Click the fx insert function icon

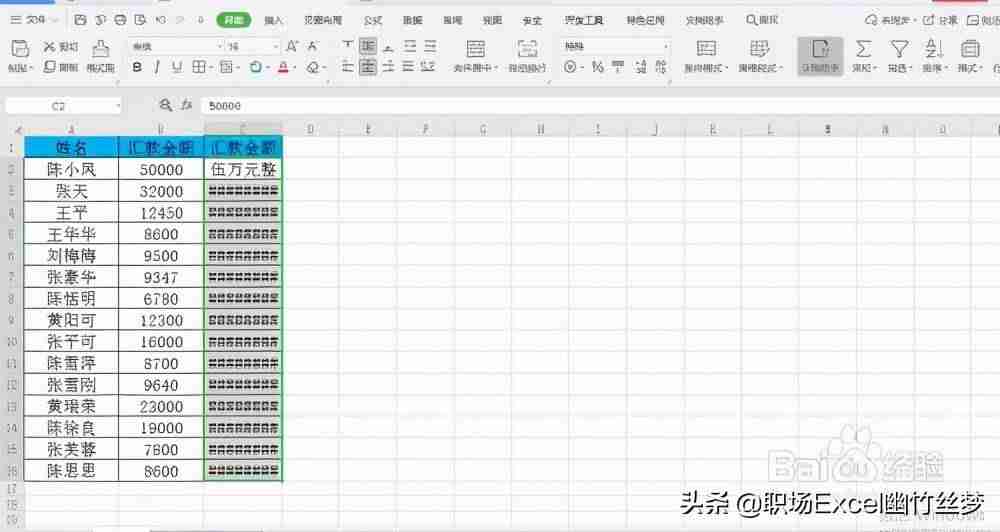click(186, 105)
